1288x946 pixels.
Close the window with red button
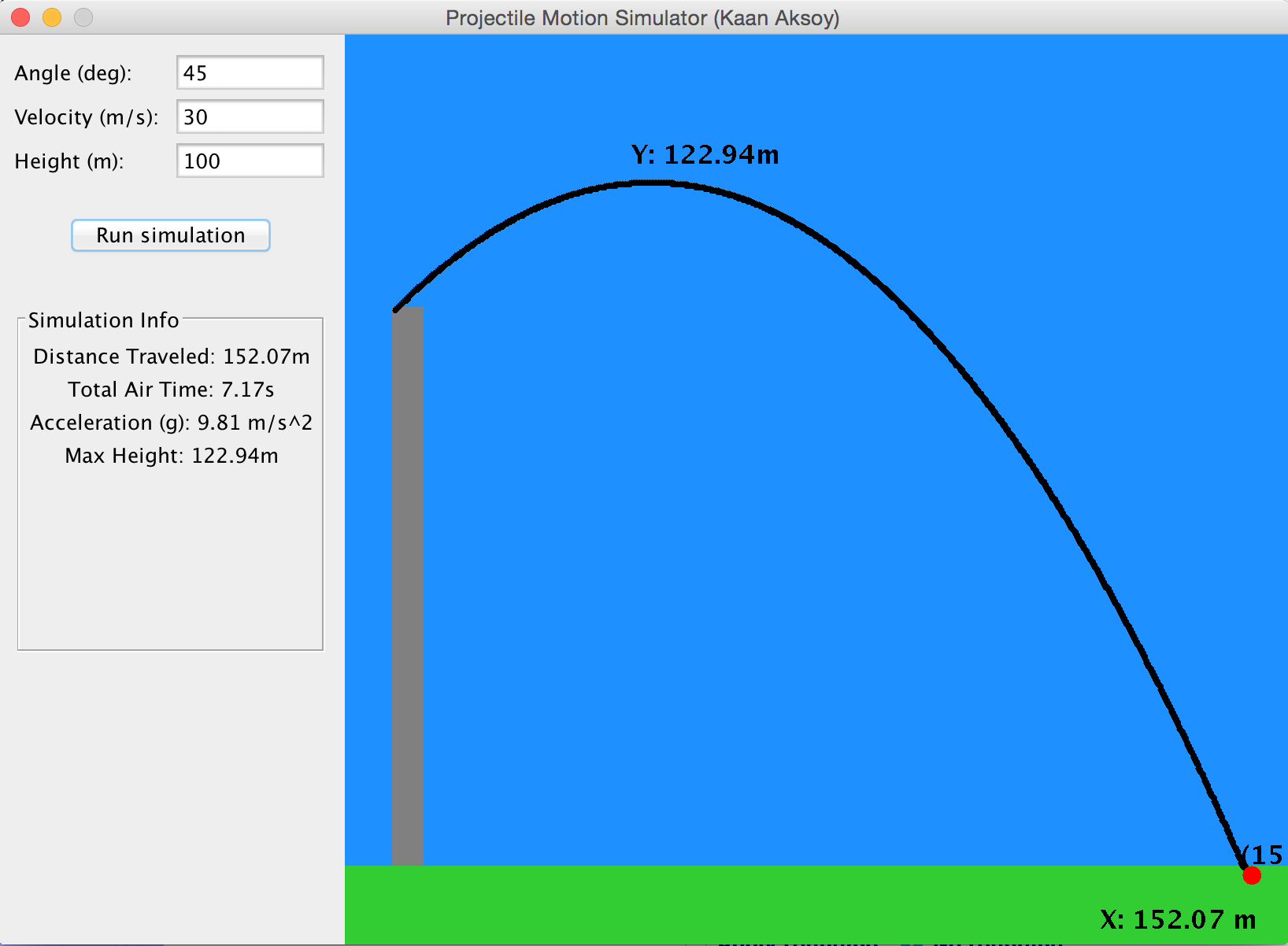tap(20, 17)
